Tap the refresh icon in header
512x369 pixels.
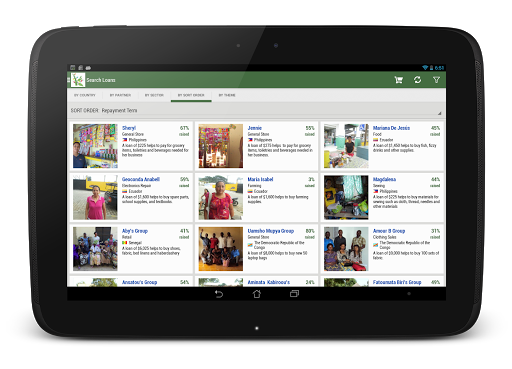417,80
